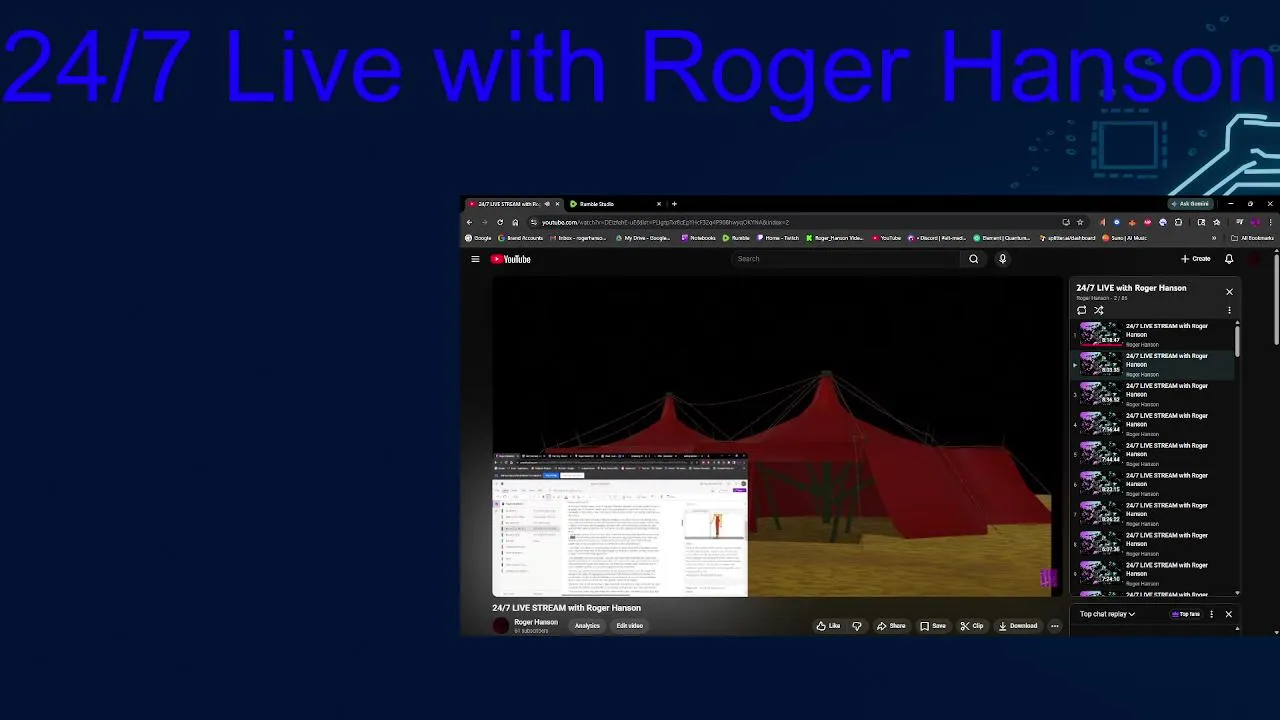The height and width of the screenshot is (720, 1280).
Task: Click the Edit video button
Action: 629,626
